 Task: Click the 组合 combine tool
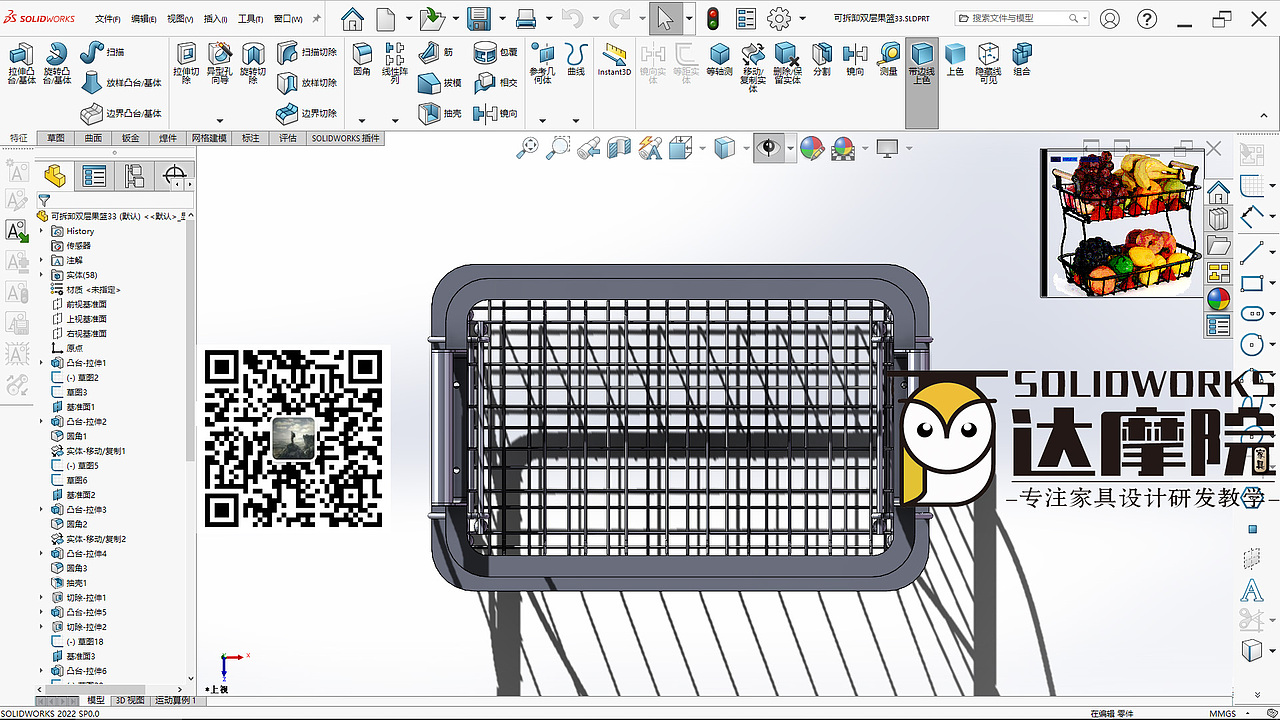[x=1021, y=59]
